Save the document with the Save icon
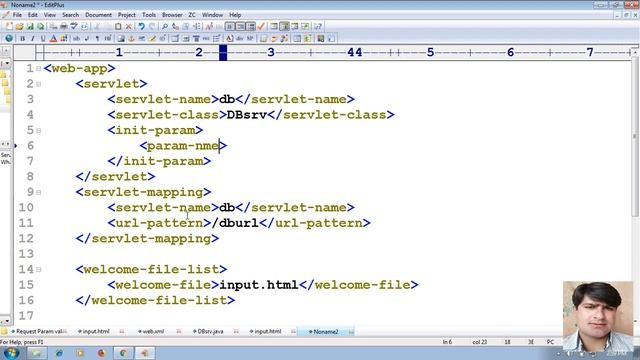The width and height of the screenshot is (640, 360). [30, 27]
